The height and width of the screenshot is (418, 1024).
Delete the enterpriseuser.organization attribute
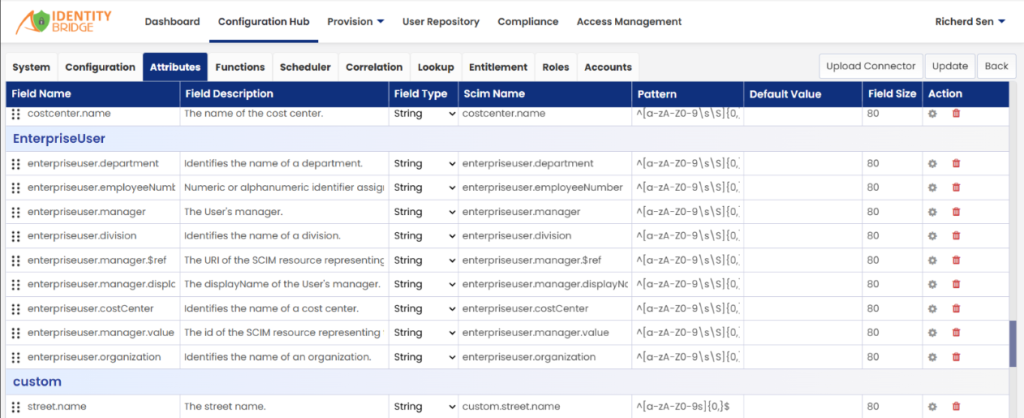[x=956, y=357]
